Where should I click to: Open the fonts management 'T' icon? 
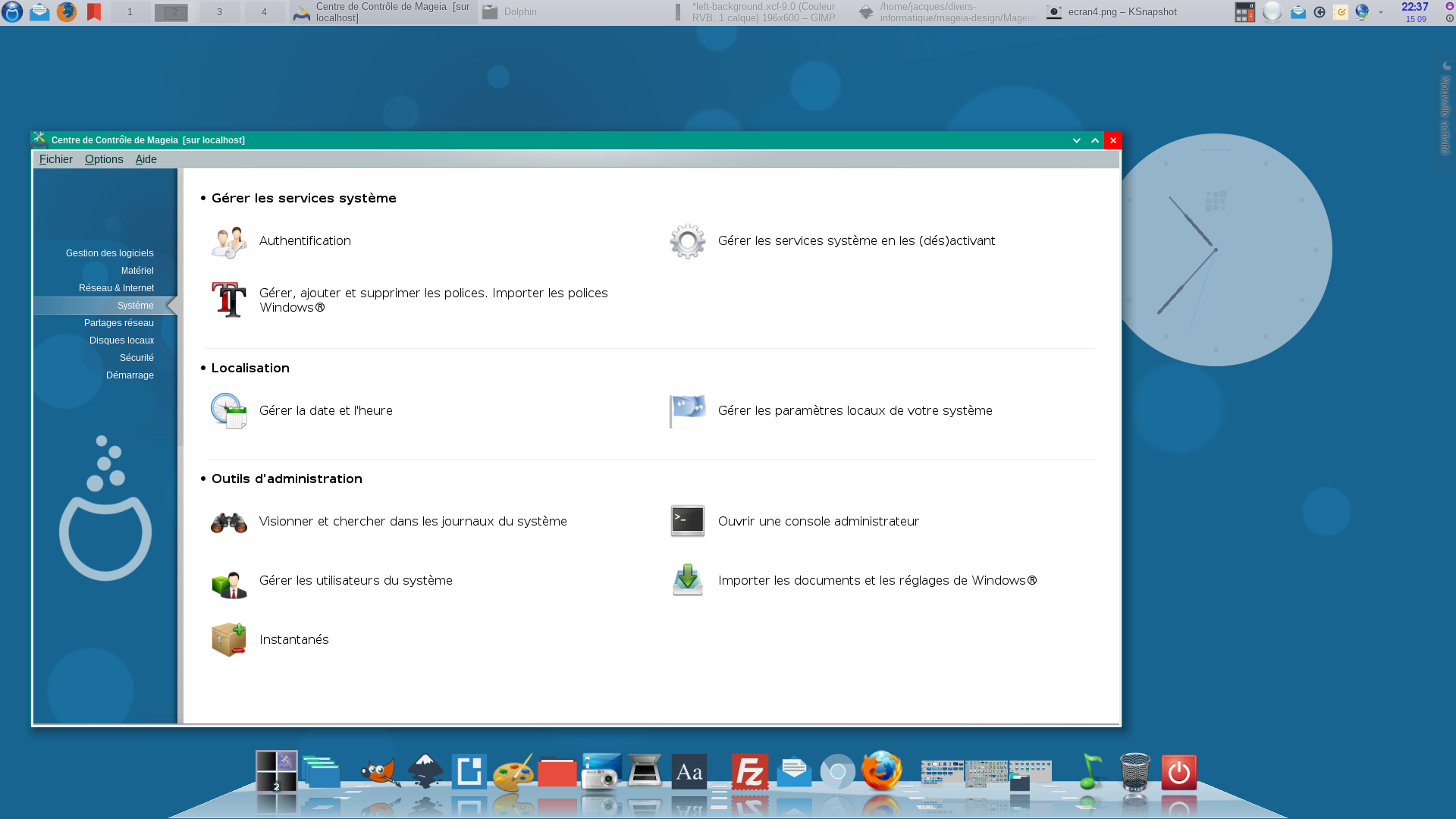pyautogui.click(x=229, y=300)
